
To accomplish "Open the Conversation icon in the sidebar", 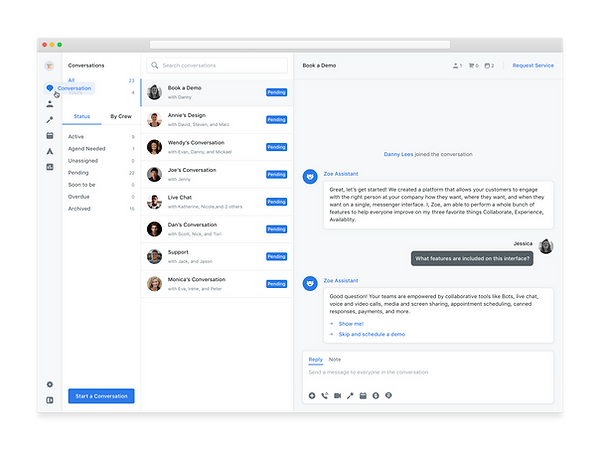I will (x=50, y=88).
